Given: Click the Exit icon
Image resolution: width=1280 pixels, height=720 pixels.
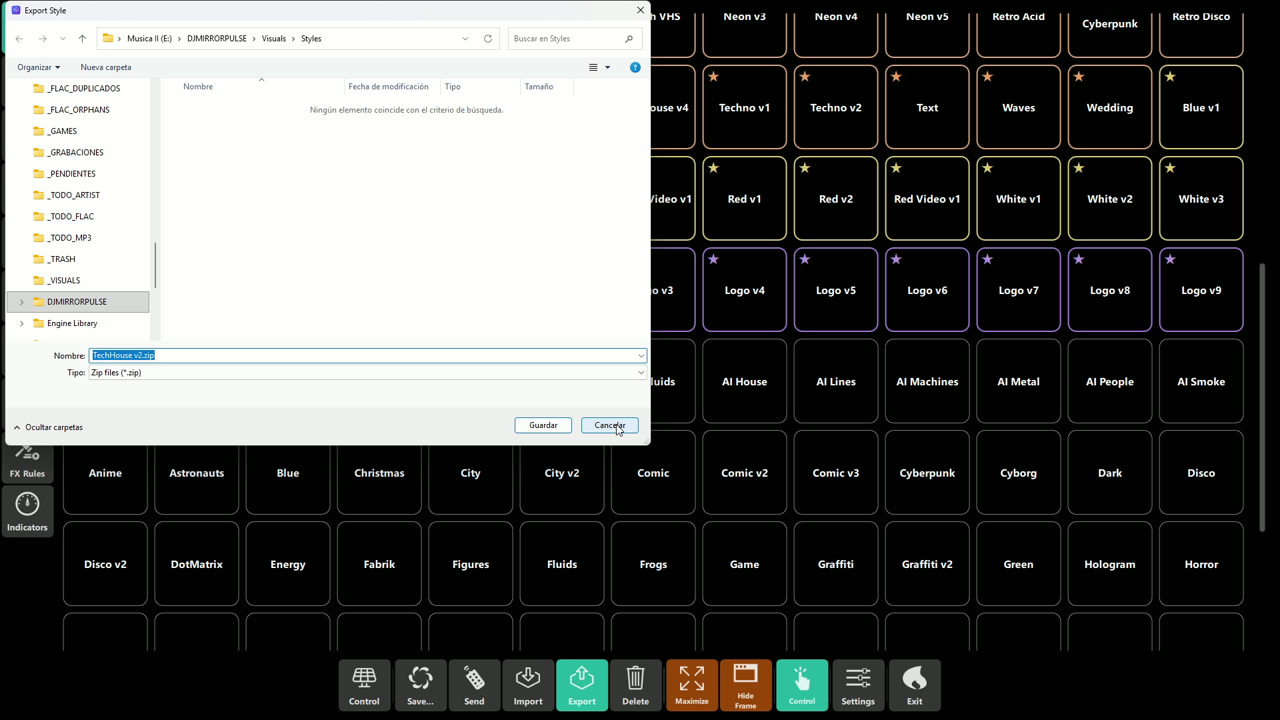Looking at the screenshot, I should 914,685.
